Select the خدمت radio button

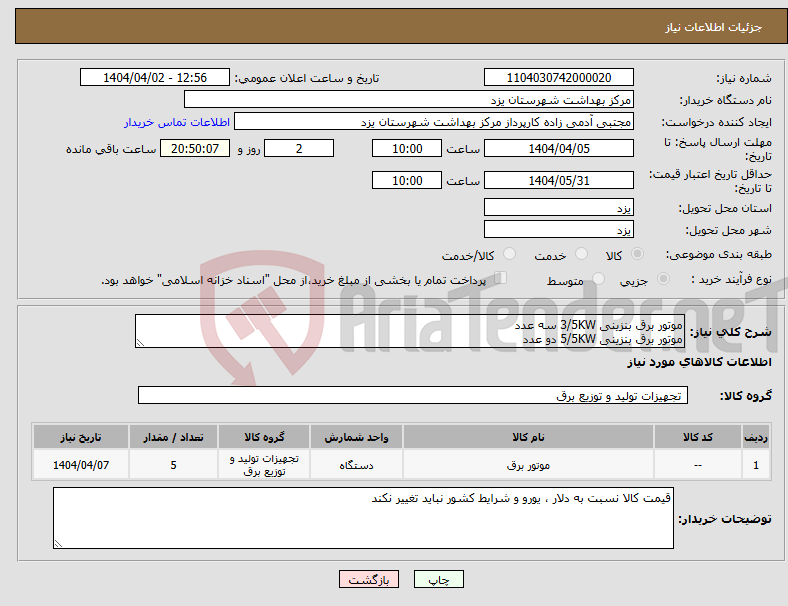(581, 254)
